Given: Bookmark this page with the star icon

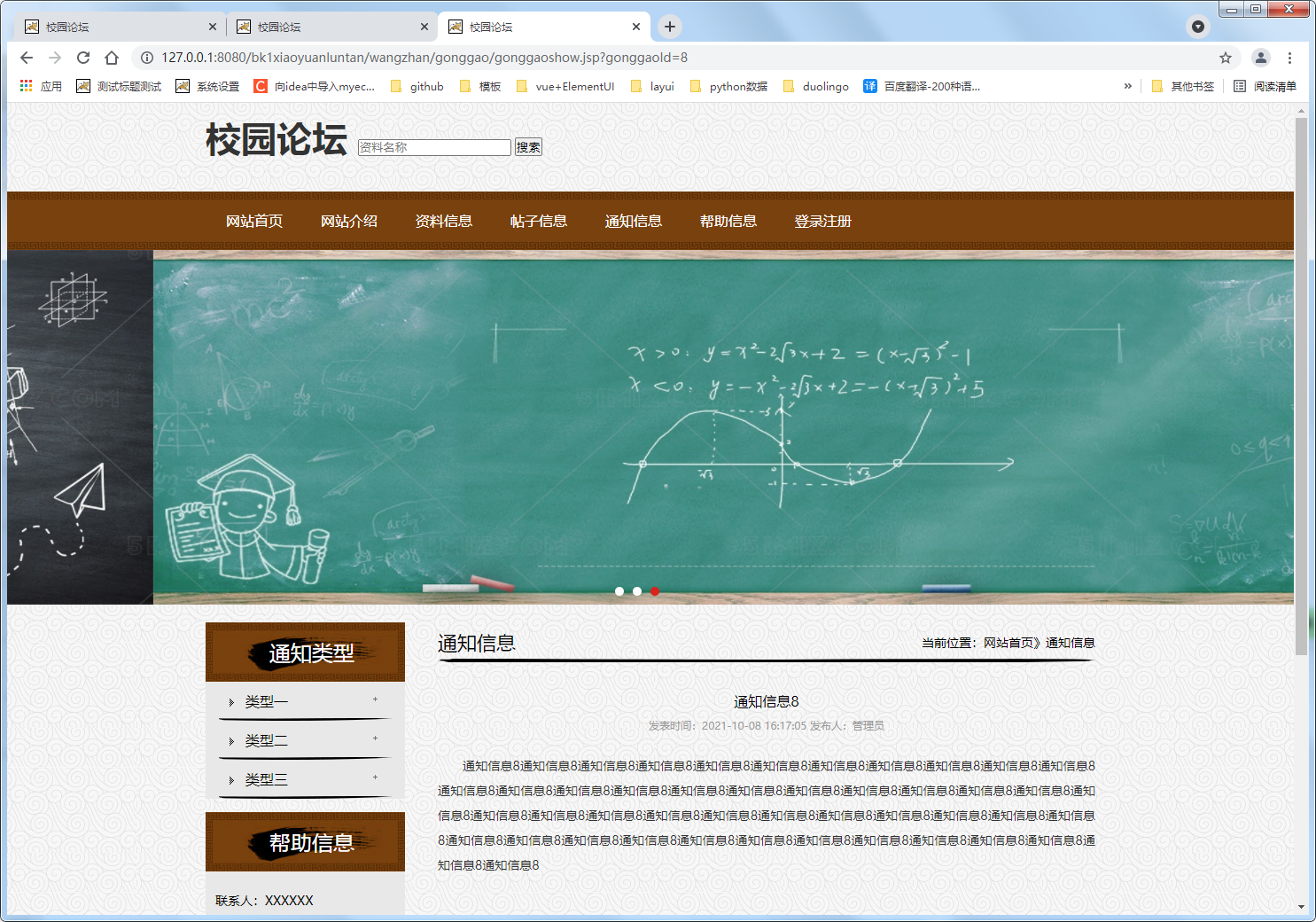Looking at the screenshot, I should tap(1226, 58).
